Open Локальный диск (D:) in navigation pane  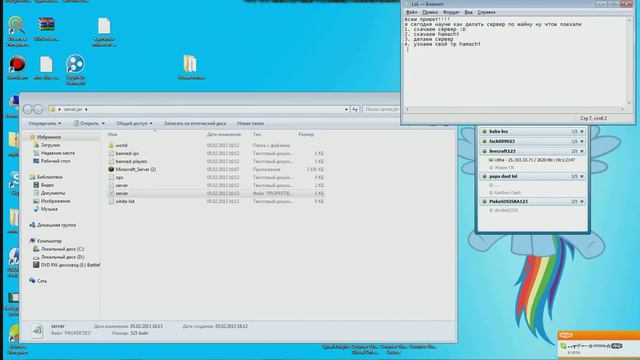[62, 257]
